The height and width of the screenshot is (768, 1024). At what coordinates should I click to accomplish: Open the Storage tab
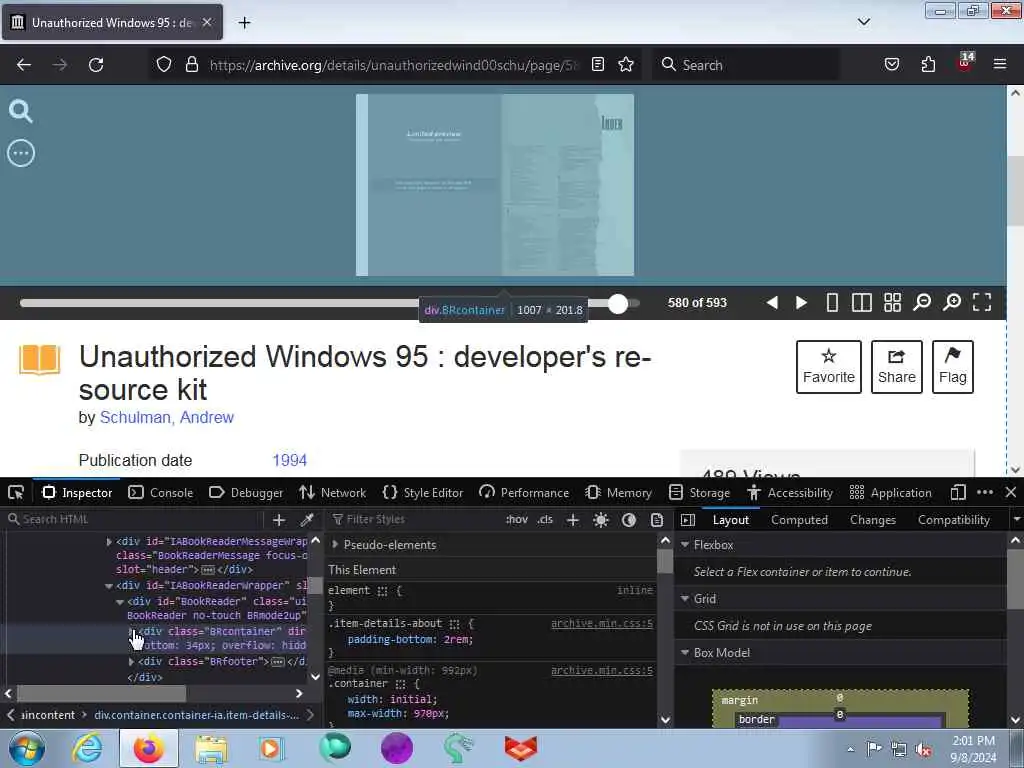coord(700,493)
